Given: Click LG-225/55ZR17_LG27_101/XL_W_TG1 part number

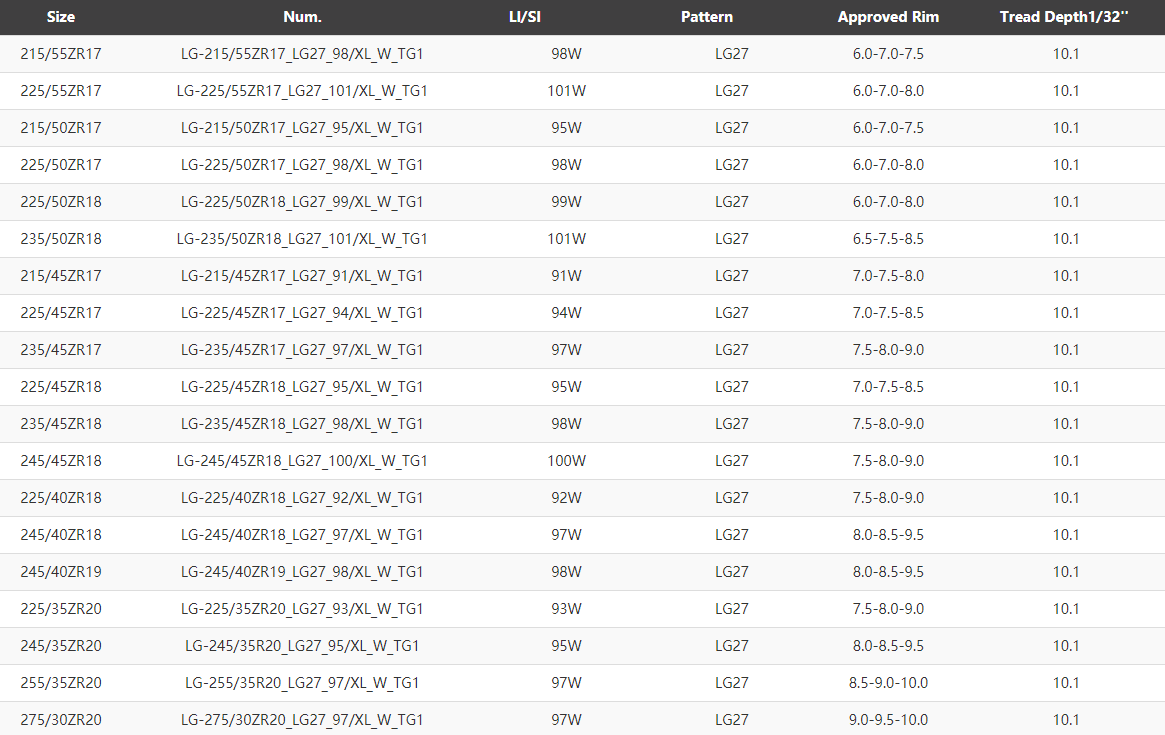Looking at the screenshot, I should [x=302, y=91].
